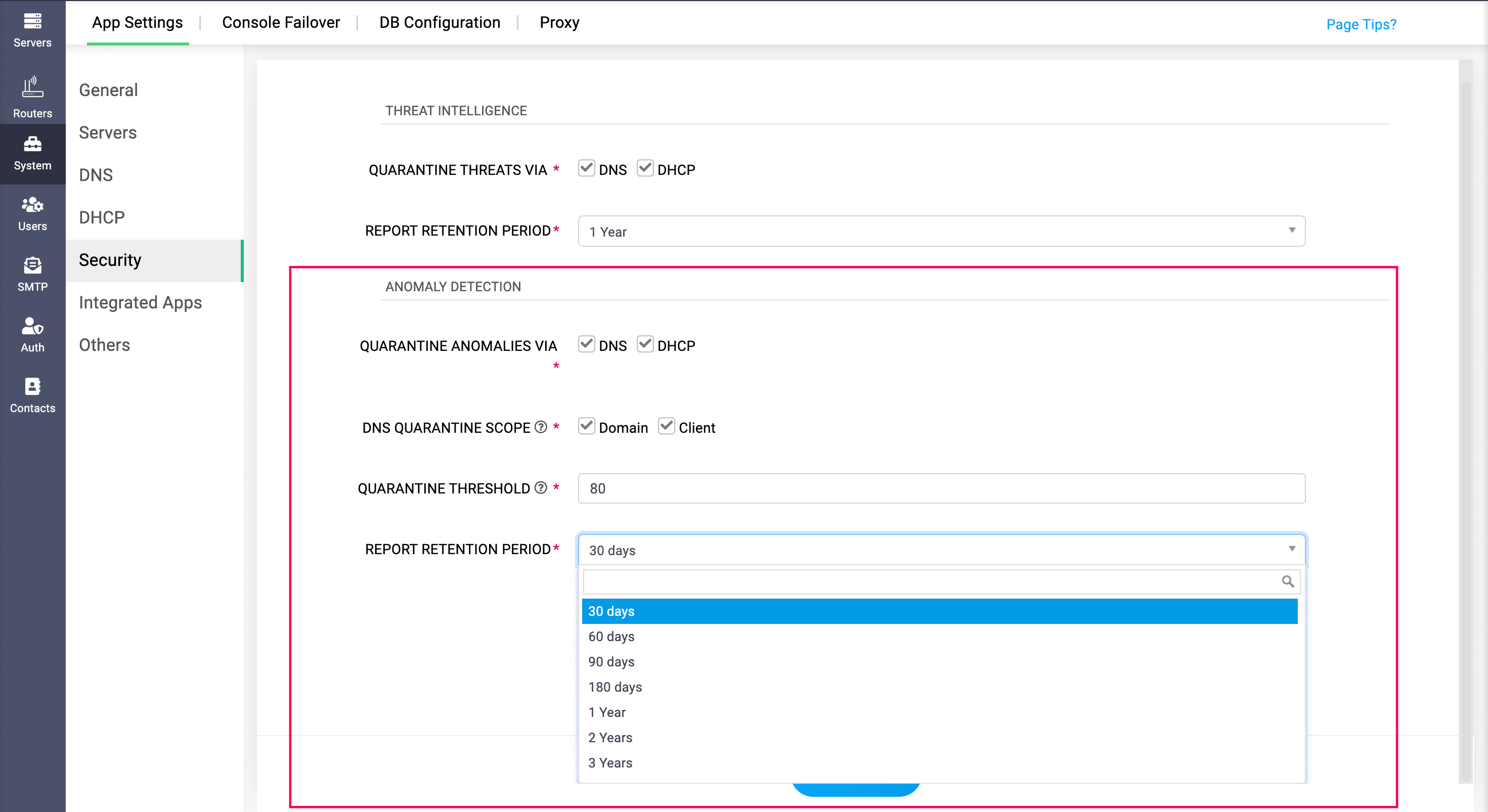The height and width of the screenshot is (812, 1488).
Task: Open the Servers section in the sidebar
Action: click(x=32, y=27)
